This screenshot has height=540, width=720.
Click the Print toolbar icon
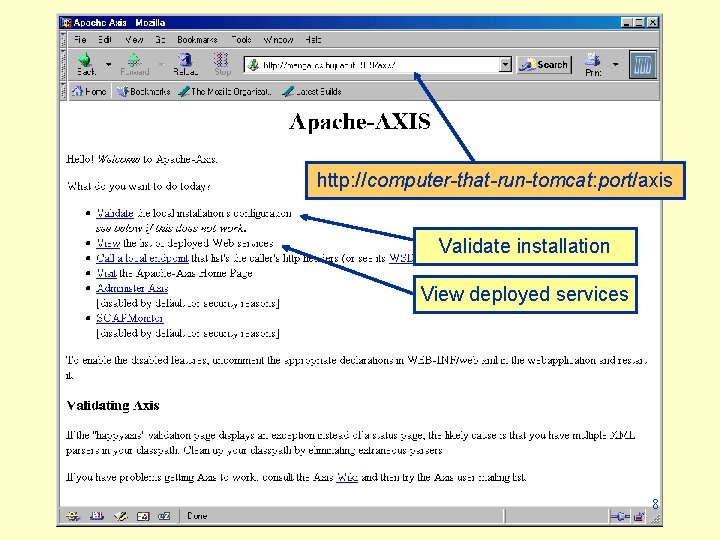pos(593,65)
